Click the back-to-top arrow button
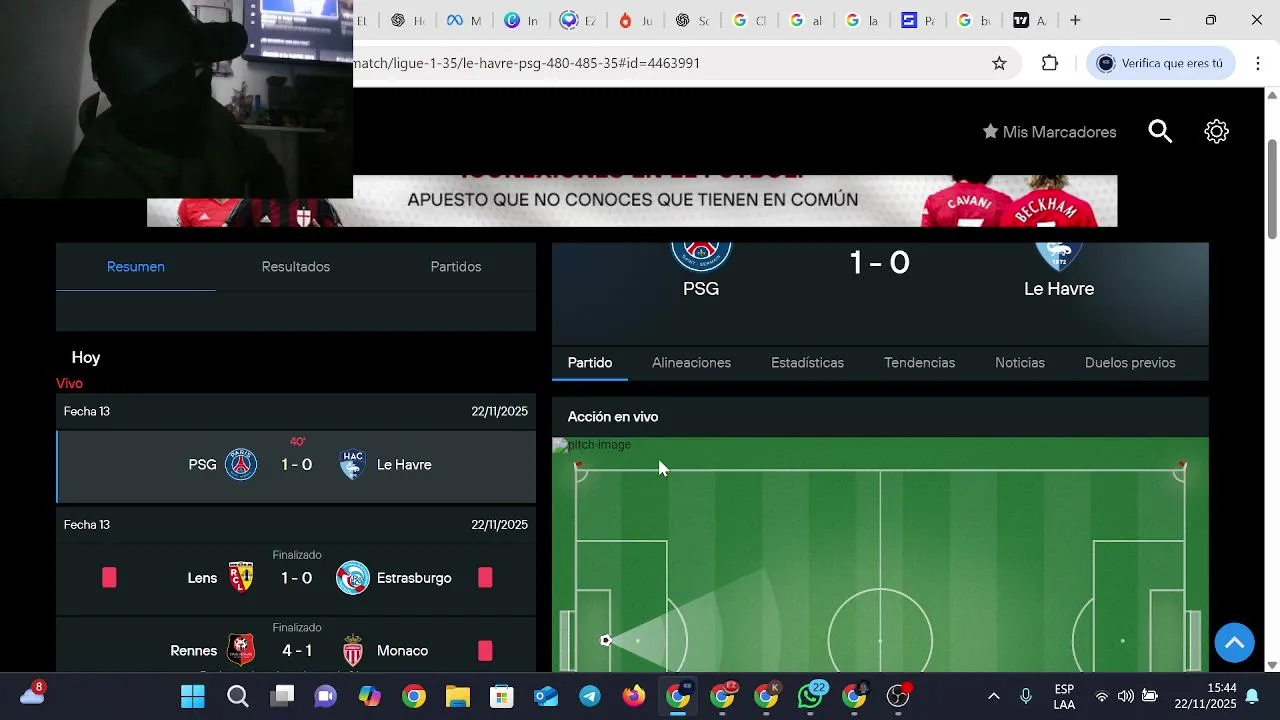Image resolution: width=1280 pixels, height=720 pixels. (x=1234, y=642)
